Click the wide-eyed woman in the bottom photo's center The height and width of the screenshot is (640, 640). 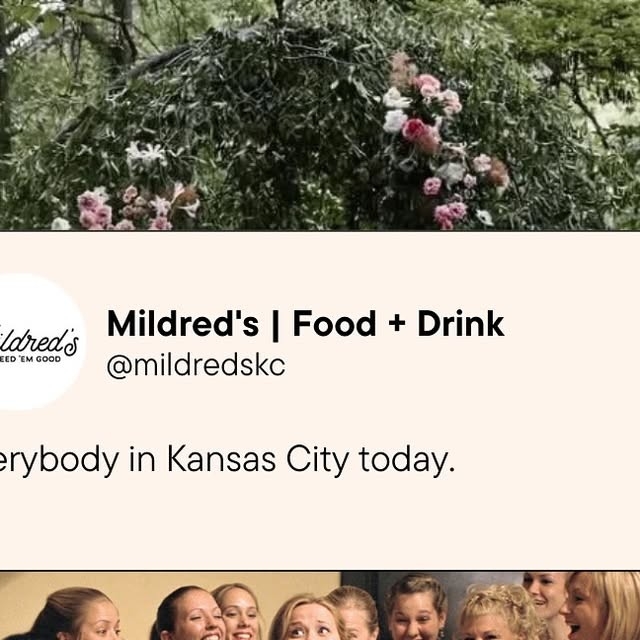click(308, 618)
